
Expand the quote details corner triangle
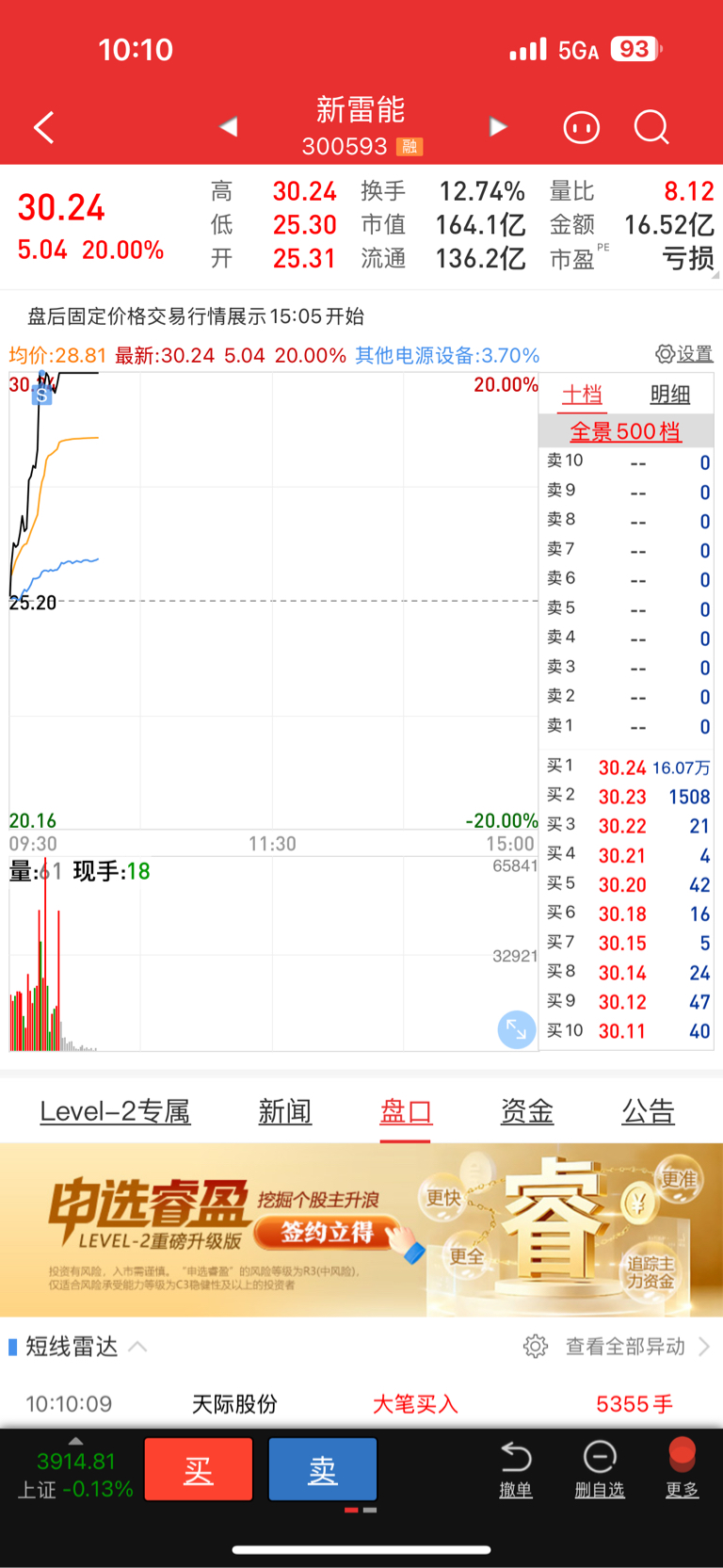[715, 275]
